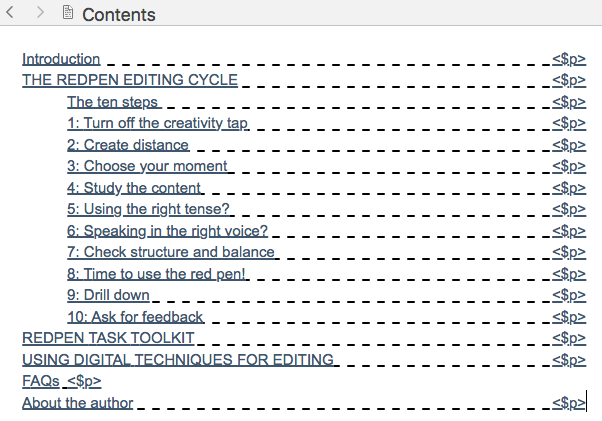Screen dimensions: 602x421
Task: Open USING DIGITAL TECHNIQUES FOR EDITING link
Action: click(x=178, y=360)
